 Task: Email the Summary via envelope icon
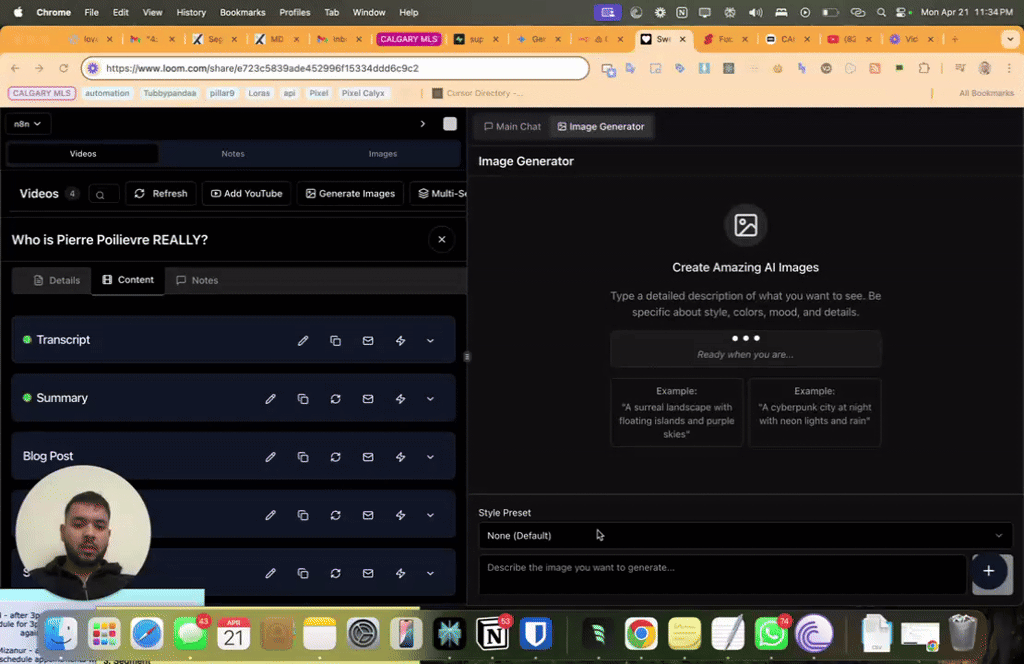368,399
